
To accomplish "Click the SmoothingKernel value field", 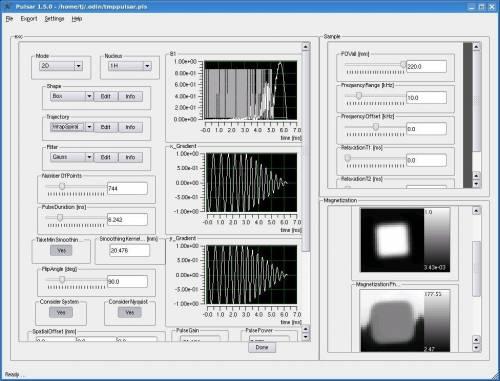I will 129,250.
